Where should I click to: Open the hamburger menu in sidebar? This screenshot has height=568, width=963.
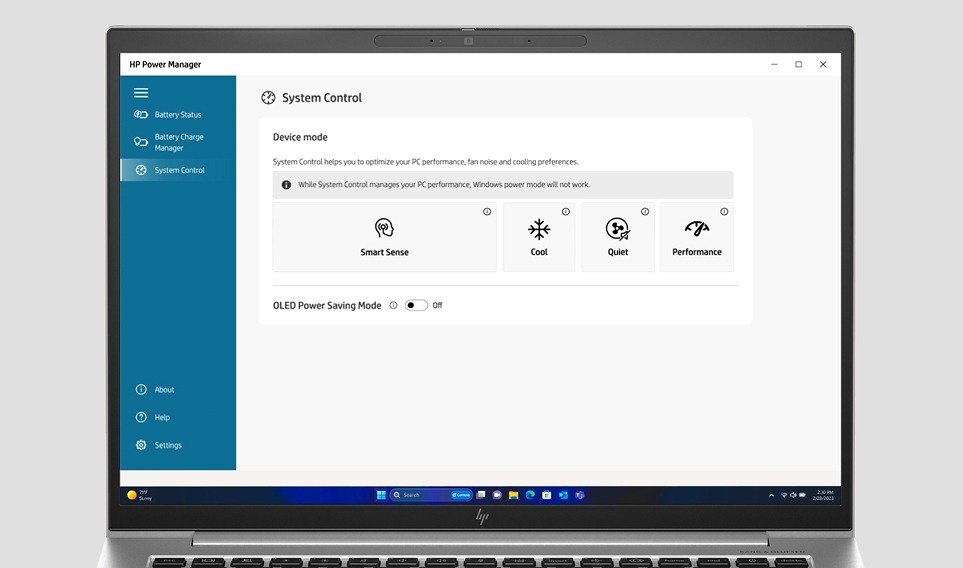click(x=141, y=93)
